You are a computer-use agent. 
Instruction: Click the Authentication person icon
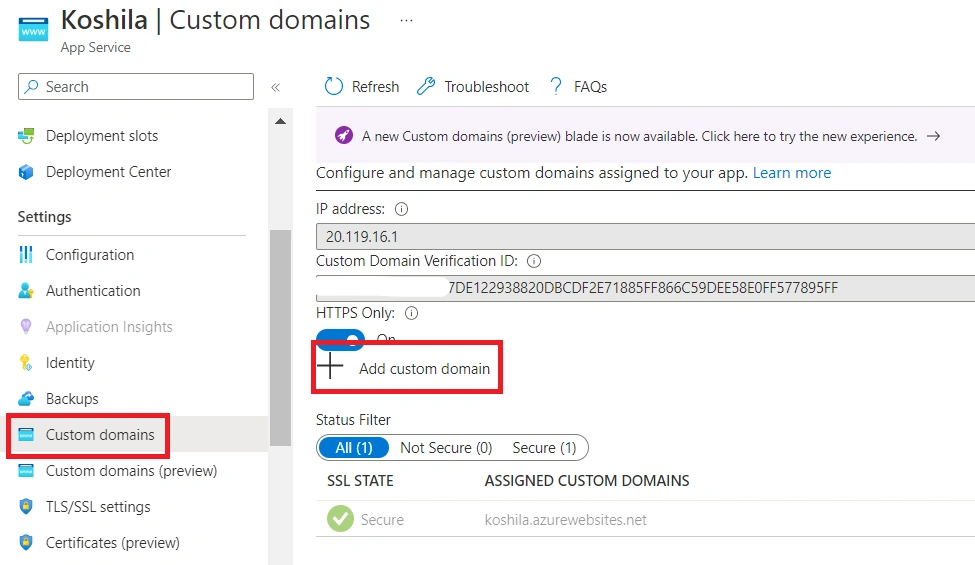click(x=26, y=290)
